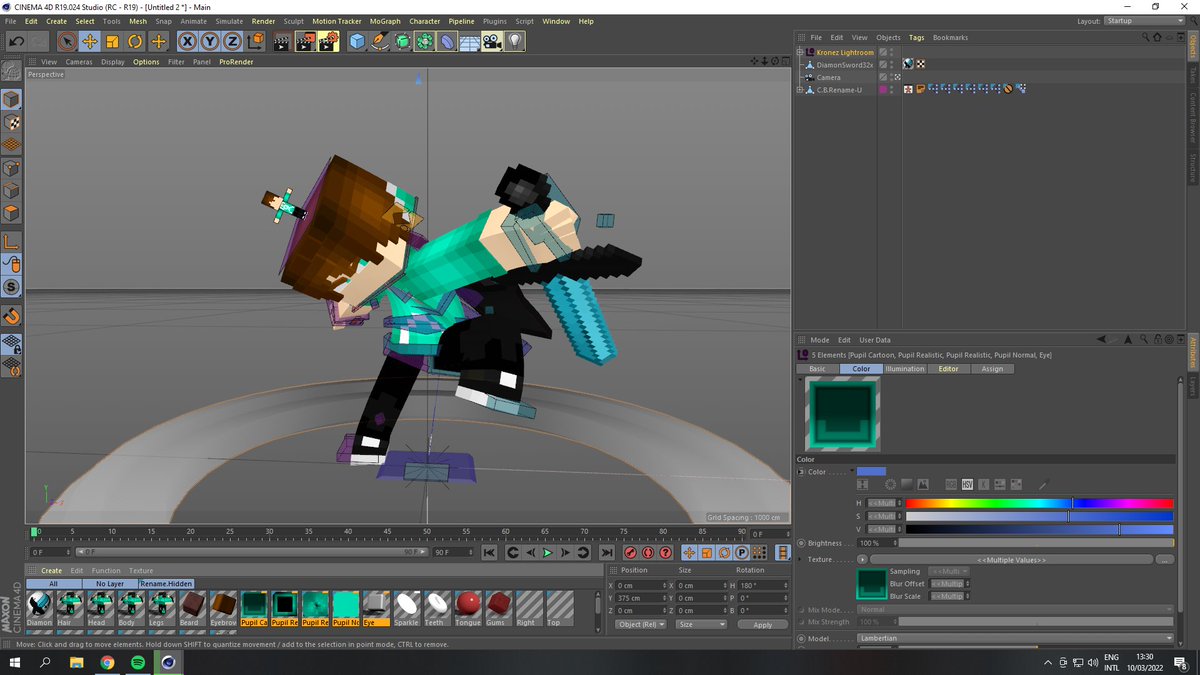Switch to the Editor tab
Viewport: 1200px width, 675px height.
click(x=948, y=369)
